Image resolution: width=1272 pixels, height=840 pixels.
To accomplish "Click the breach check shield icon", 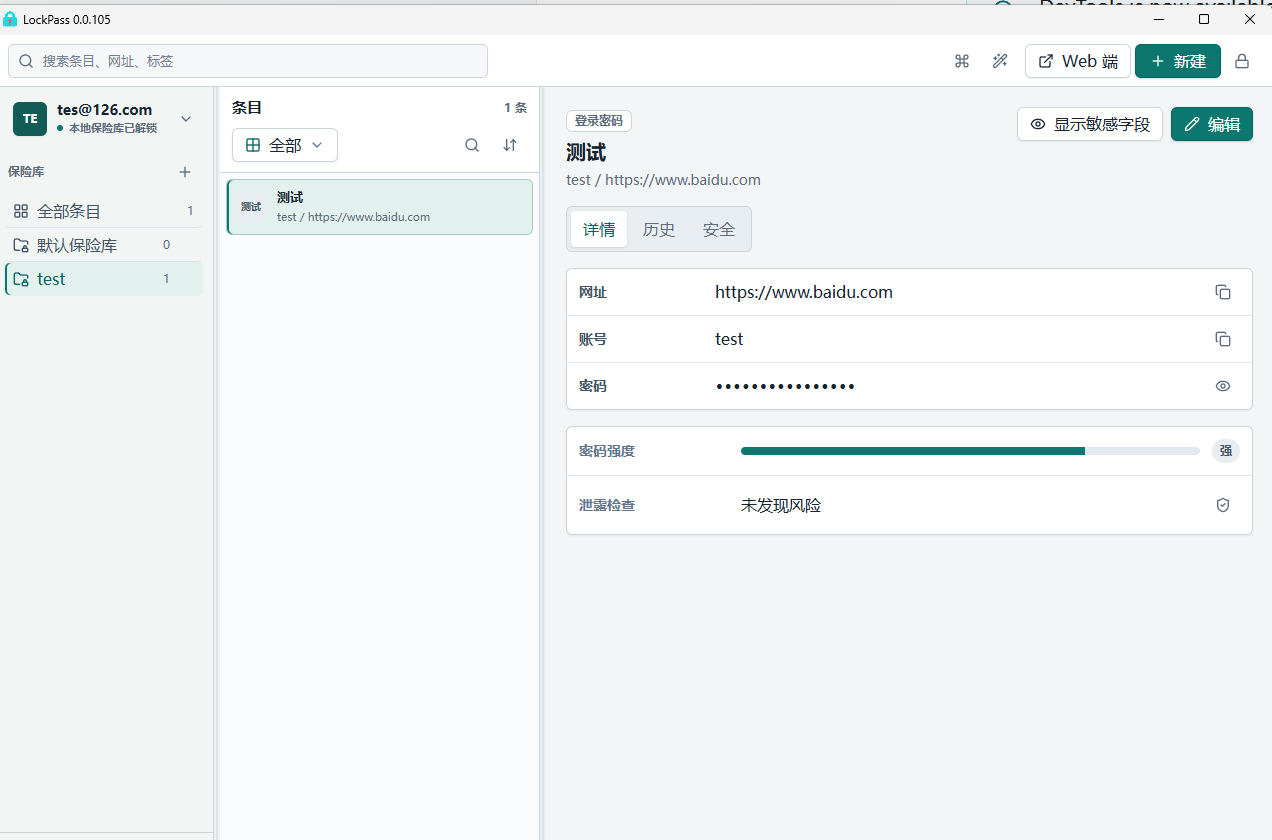I will [1223, 505].
